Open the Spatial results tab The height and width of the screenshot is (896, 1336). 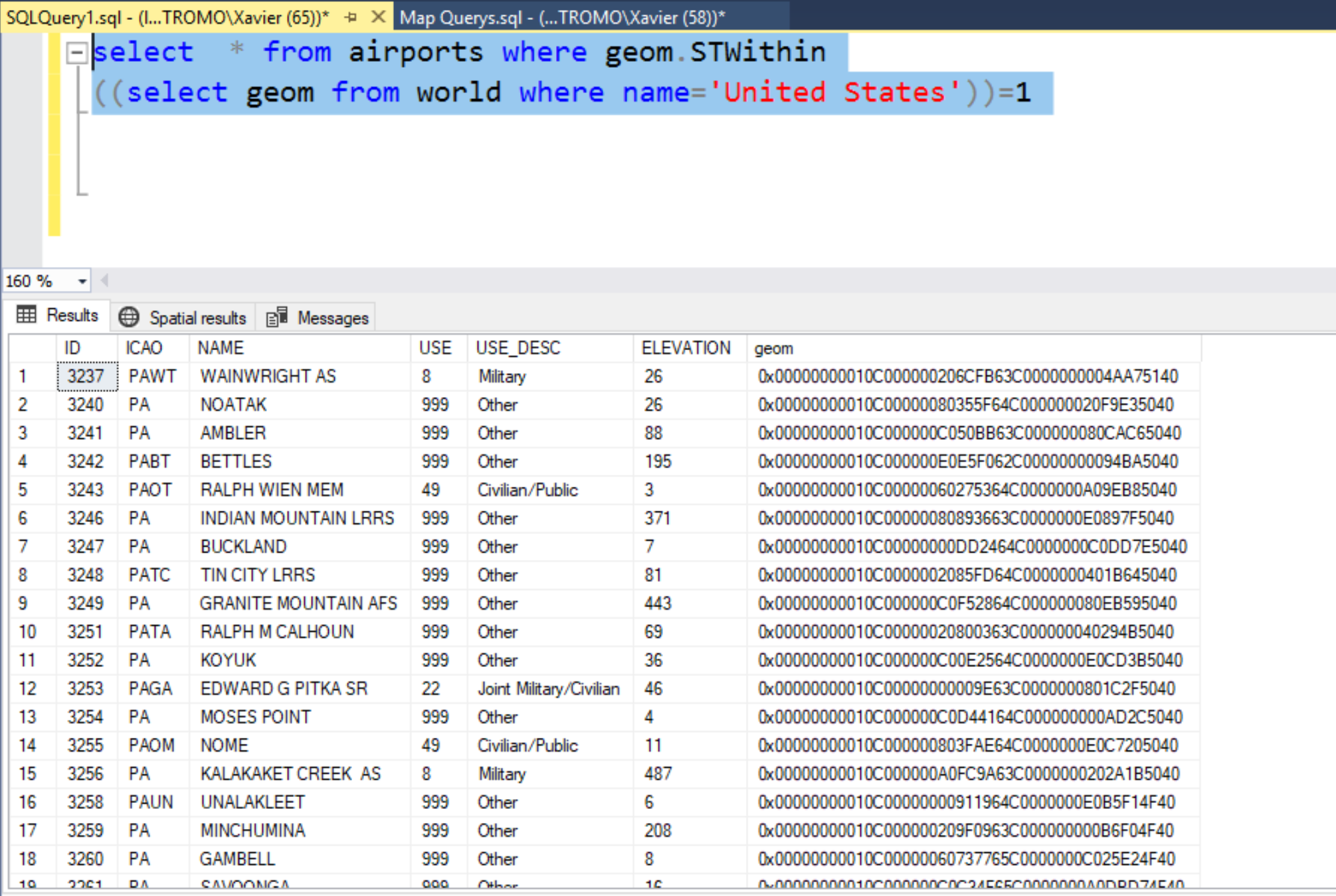pyautogui.click(x=197, y=318)
